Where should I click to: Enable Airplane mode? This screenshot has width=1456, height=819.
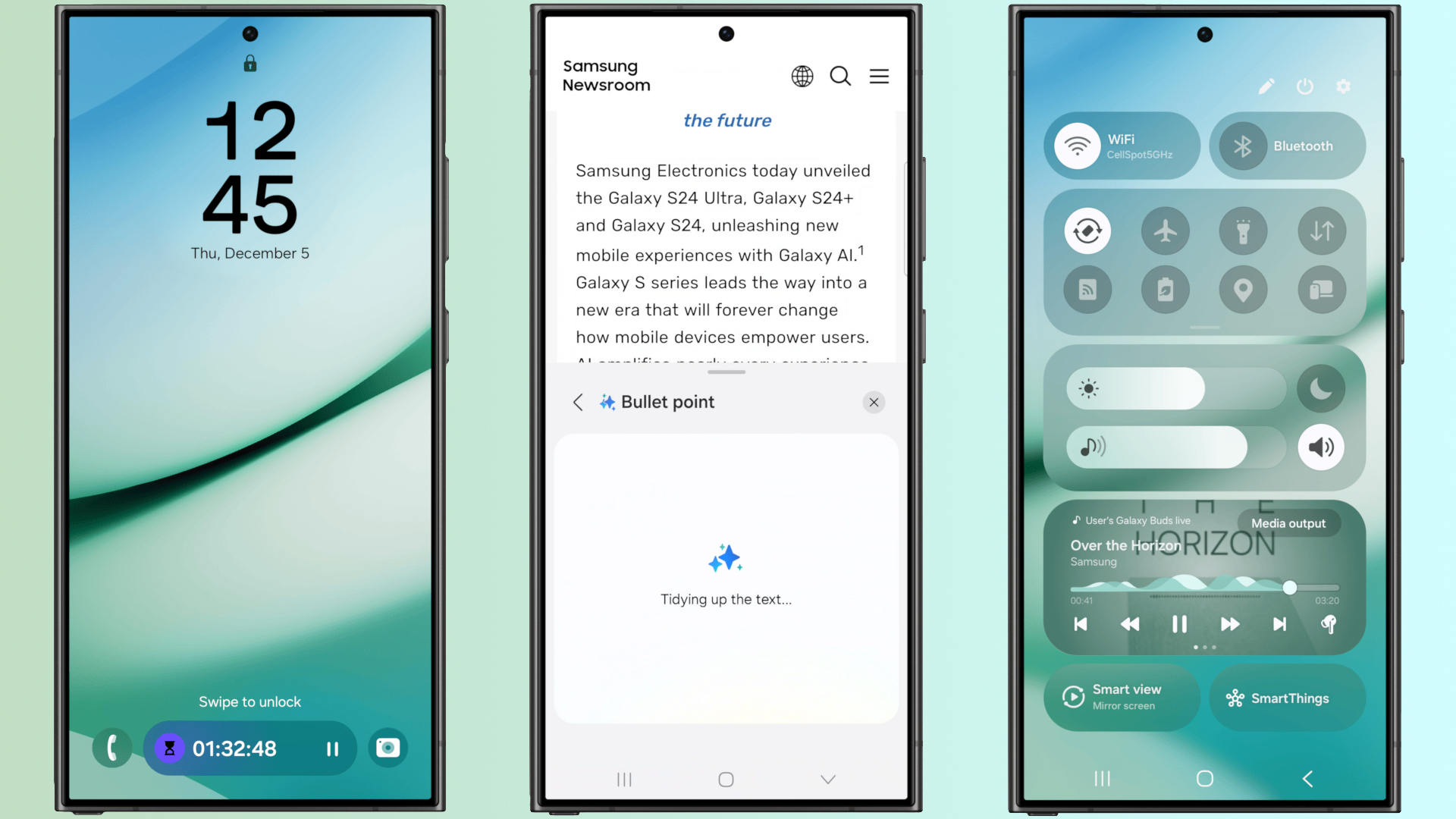tap(1164, 231)
